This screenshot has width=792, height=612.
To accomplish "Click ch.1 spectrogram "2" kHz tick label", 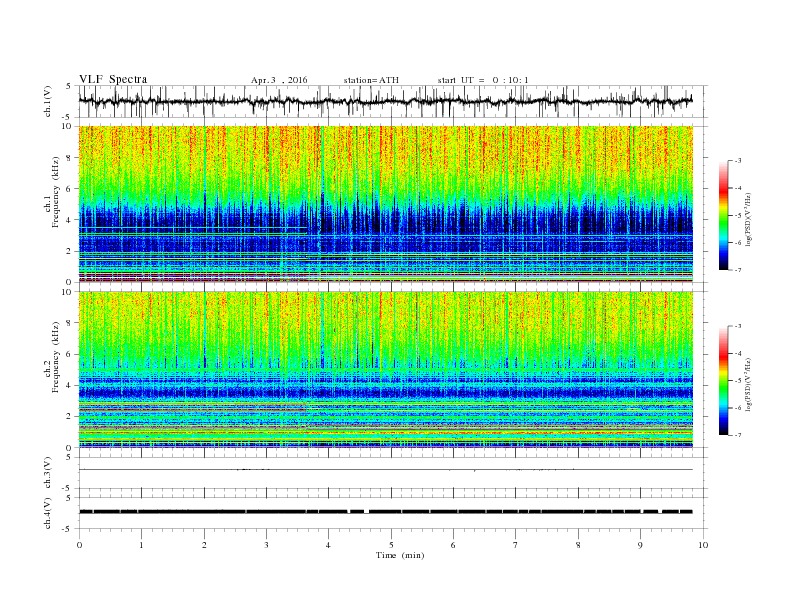I will pos(69,251).
